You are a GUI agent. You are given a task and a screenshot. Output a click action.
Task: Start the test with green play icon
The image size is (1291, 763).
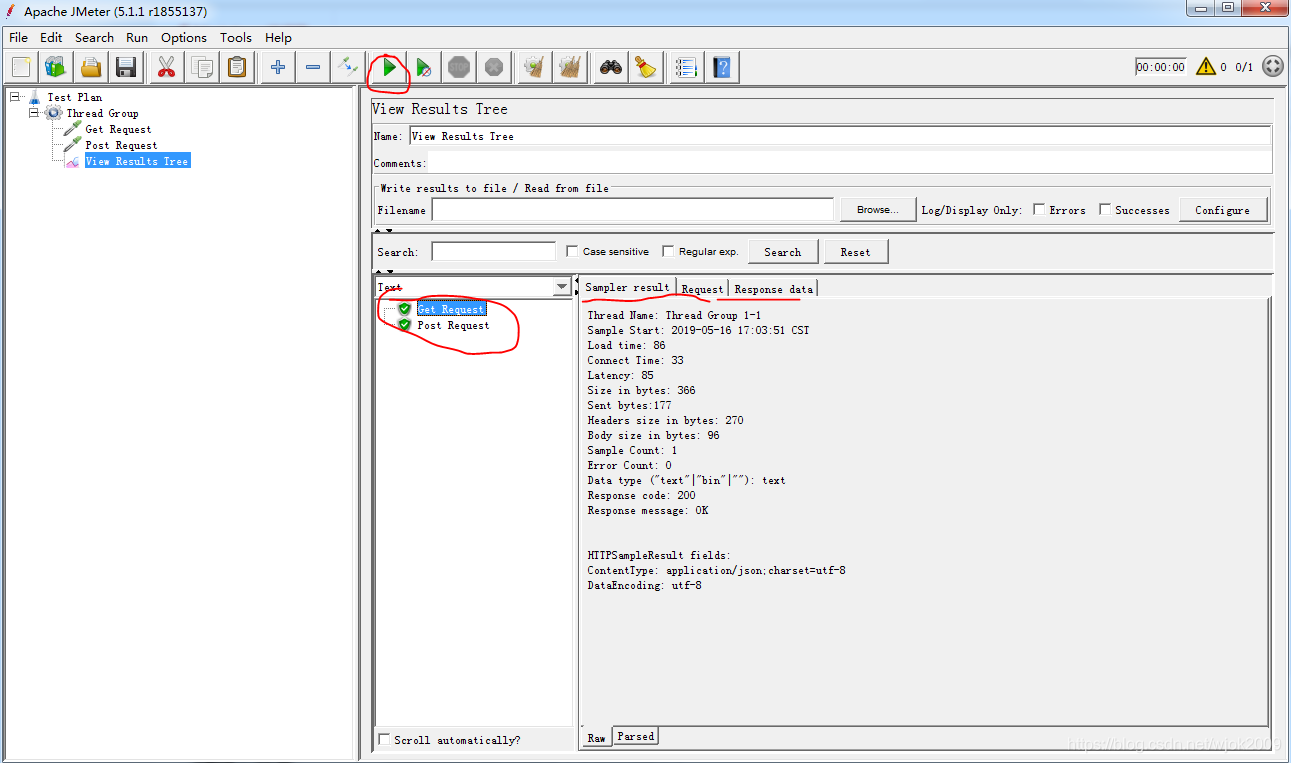[389, 68]
